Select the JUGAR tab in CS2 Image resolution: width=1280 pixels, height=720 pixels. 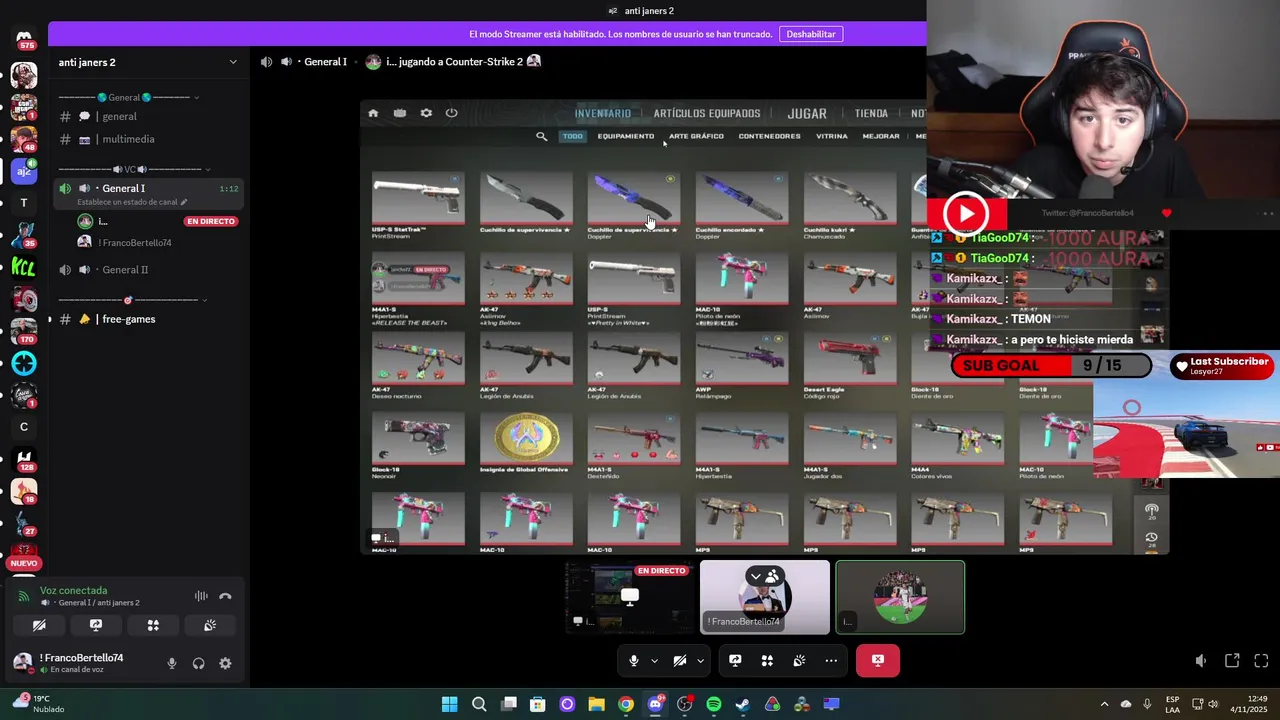807,114
